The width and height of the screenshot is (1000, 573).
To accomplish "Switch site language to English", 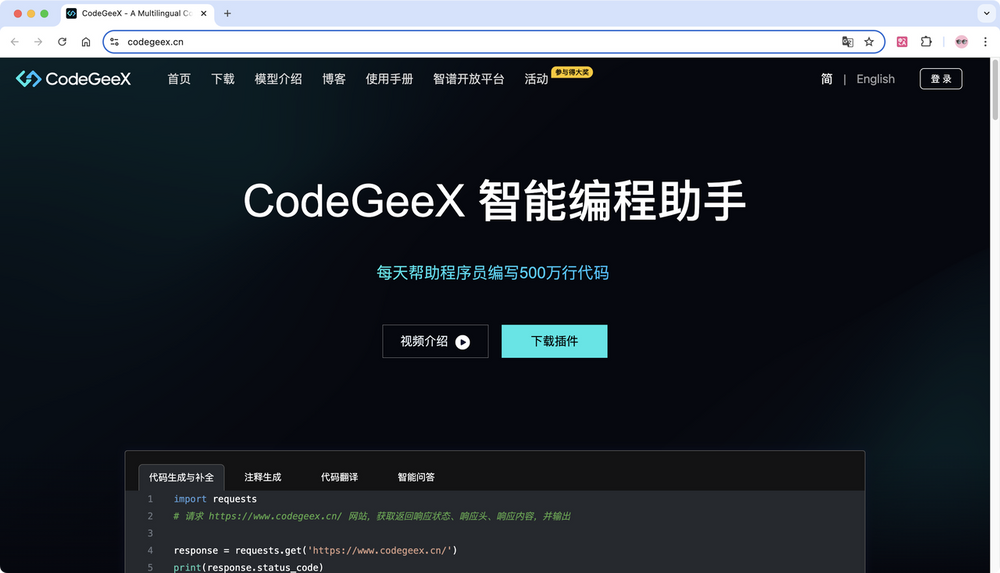I will (x=875, y=78).
